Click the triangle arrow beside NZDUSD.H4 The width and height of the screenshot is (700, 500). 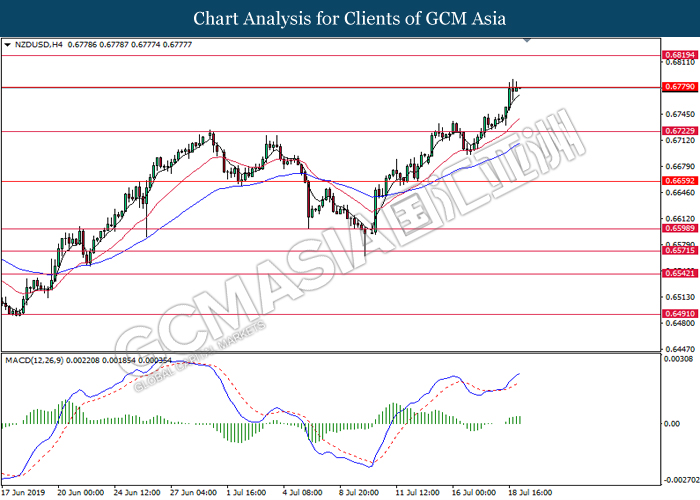8,45
